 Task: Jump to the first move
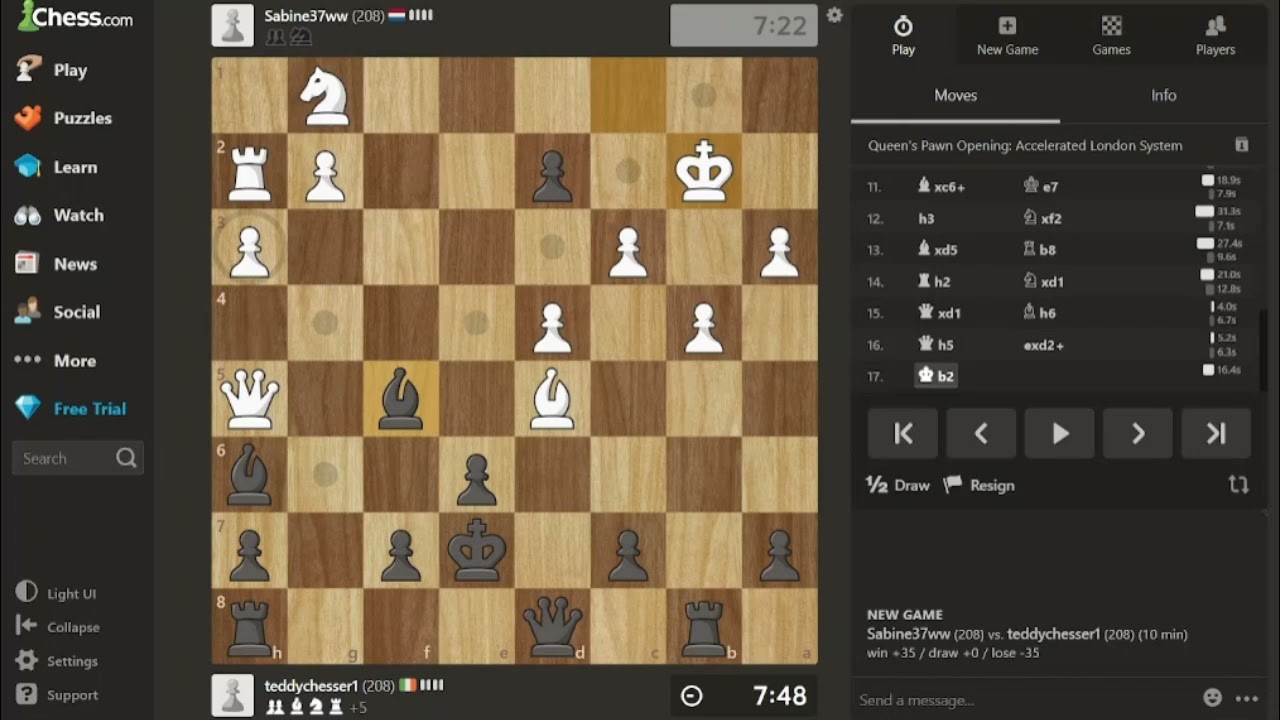(x=903, y=433)
